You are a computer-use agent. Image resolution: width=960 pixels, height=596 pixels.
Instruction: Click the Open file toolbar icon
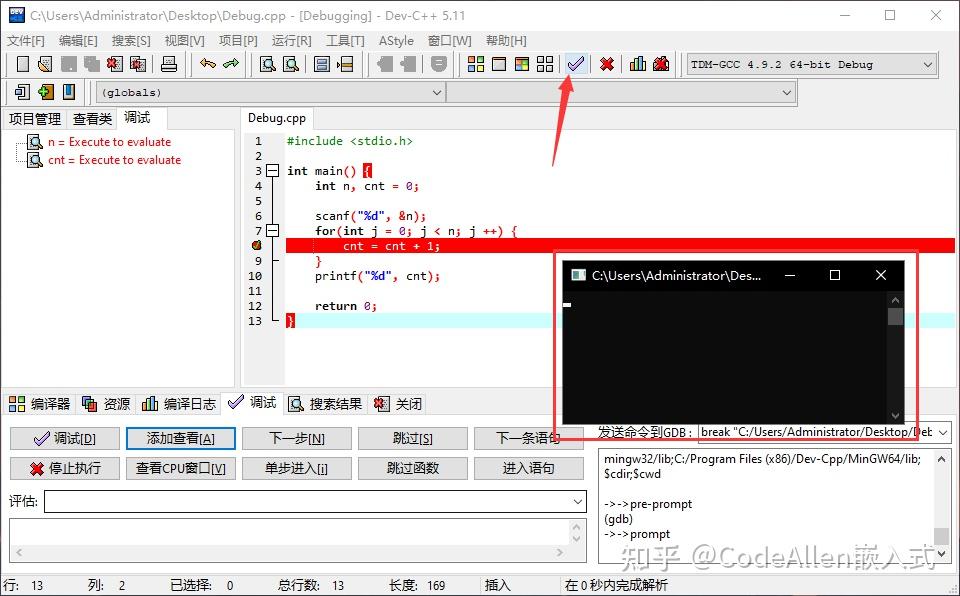pos(45,64)
